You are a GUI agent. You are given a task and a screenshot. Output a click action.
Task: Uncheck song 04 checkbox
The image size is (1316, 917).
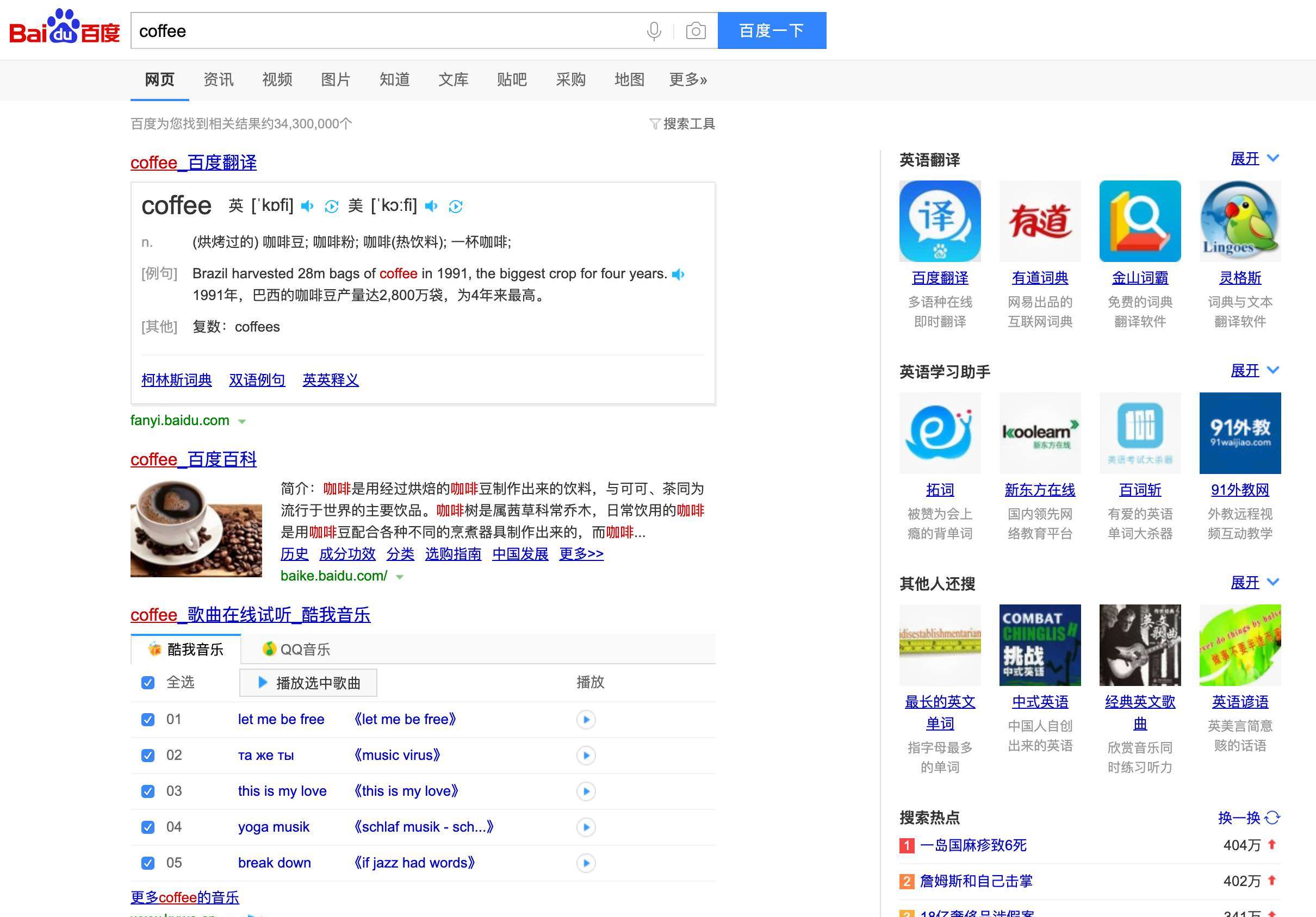click(x=148, y=827)
